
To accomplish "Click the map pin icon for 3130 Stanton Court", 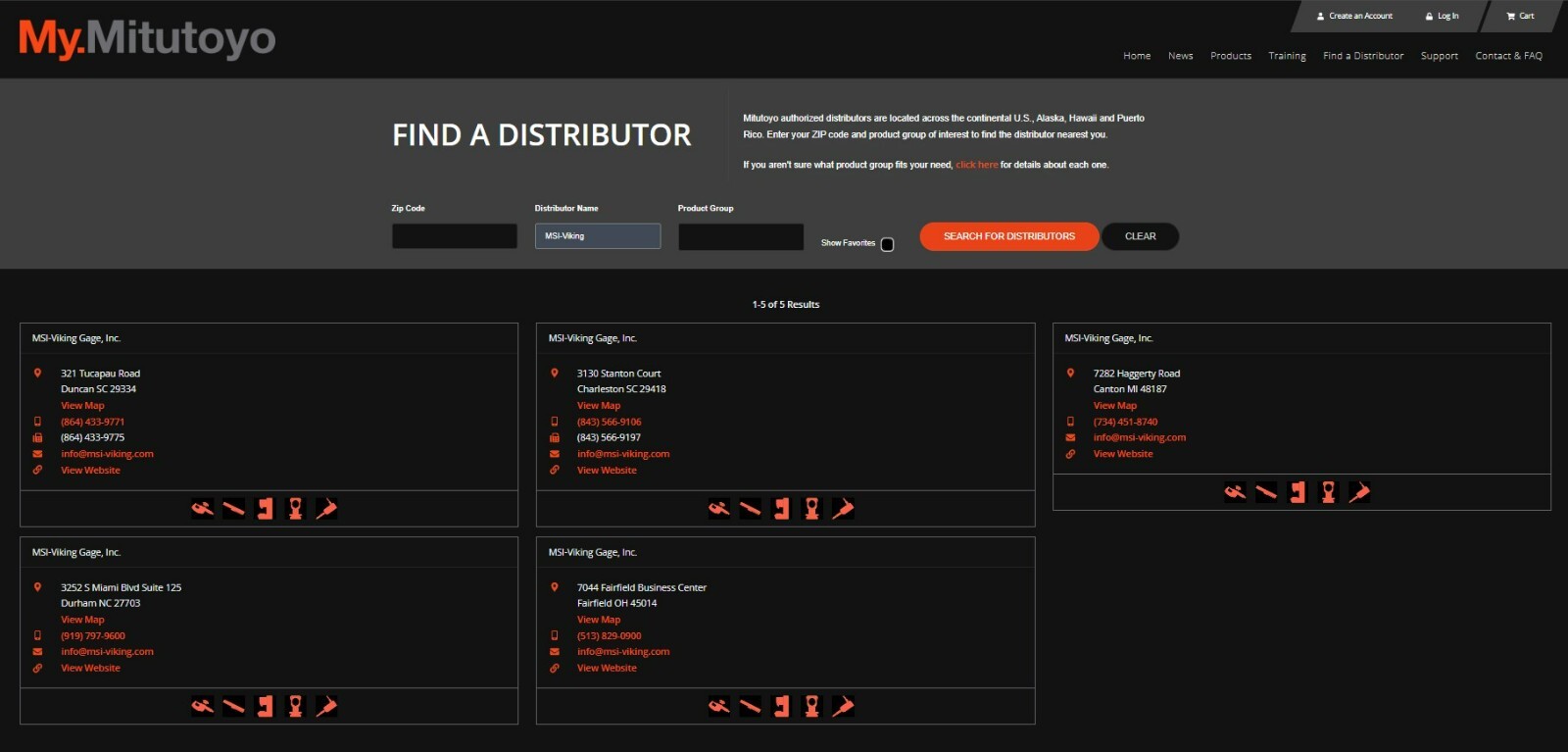I will [555, 374].
